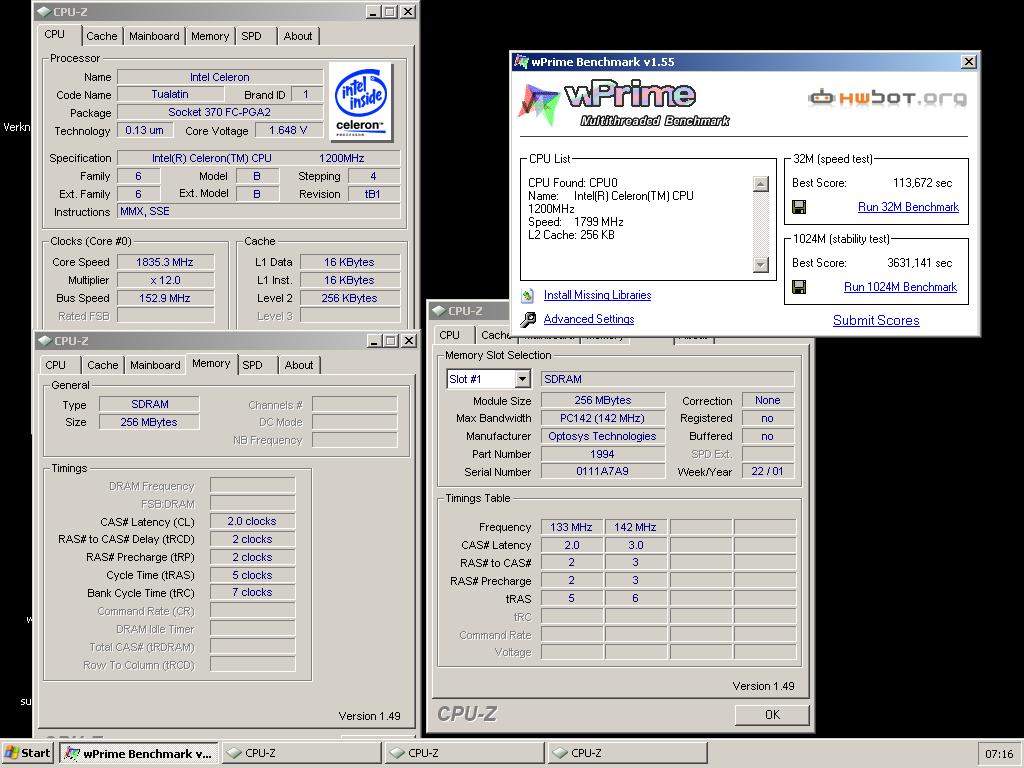Click the 32M best score 113,672 sec
Screen dimensions: 1024x768
pos(922,184)
